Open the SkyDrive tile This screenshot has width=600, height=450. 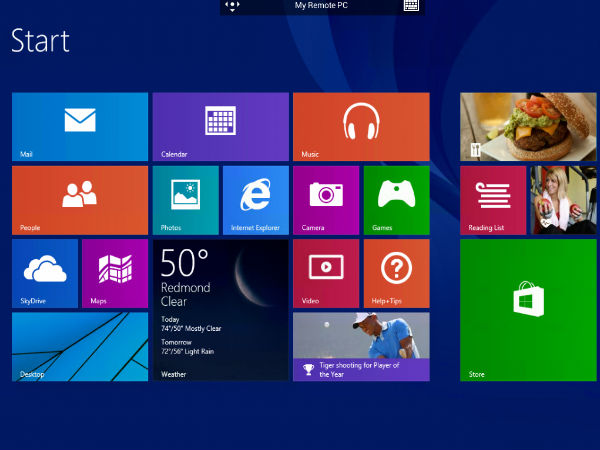[x=45, y=273]
